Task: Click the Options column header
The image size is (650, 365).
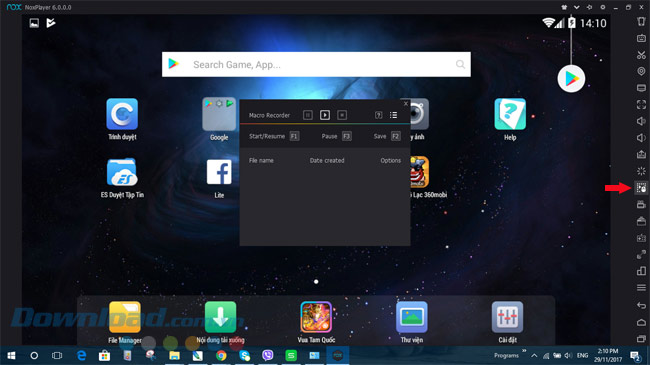Action: 390,161
